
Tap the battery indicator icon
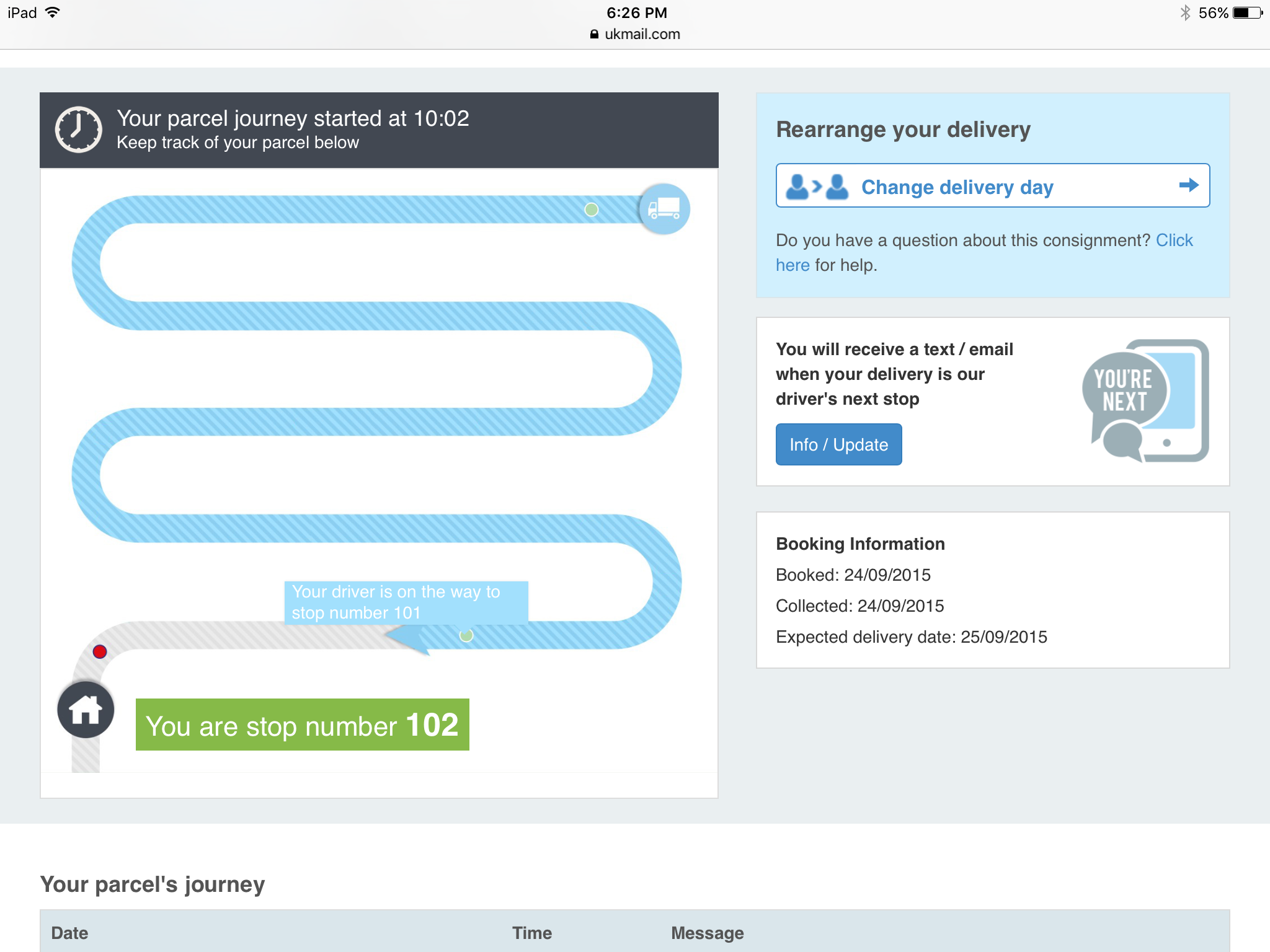tap(1247, 13)
